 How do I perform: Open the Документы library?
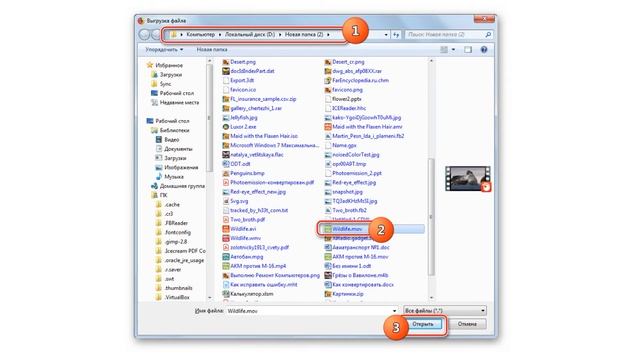pyautogui.click(x=174, y=149)
